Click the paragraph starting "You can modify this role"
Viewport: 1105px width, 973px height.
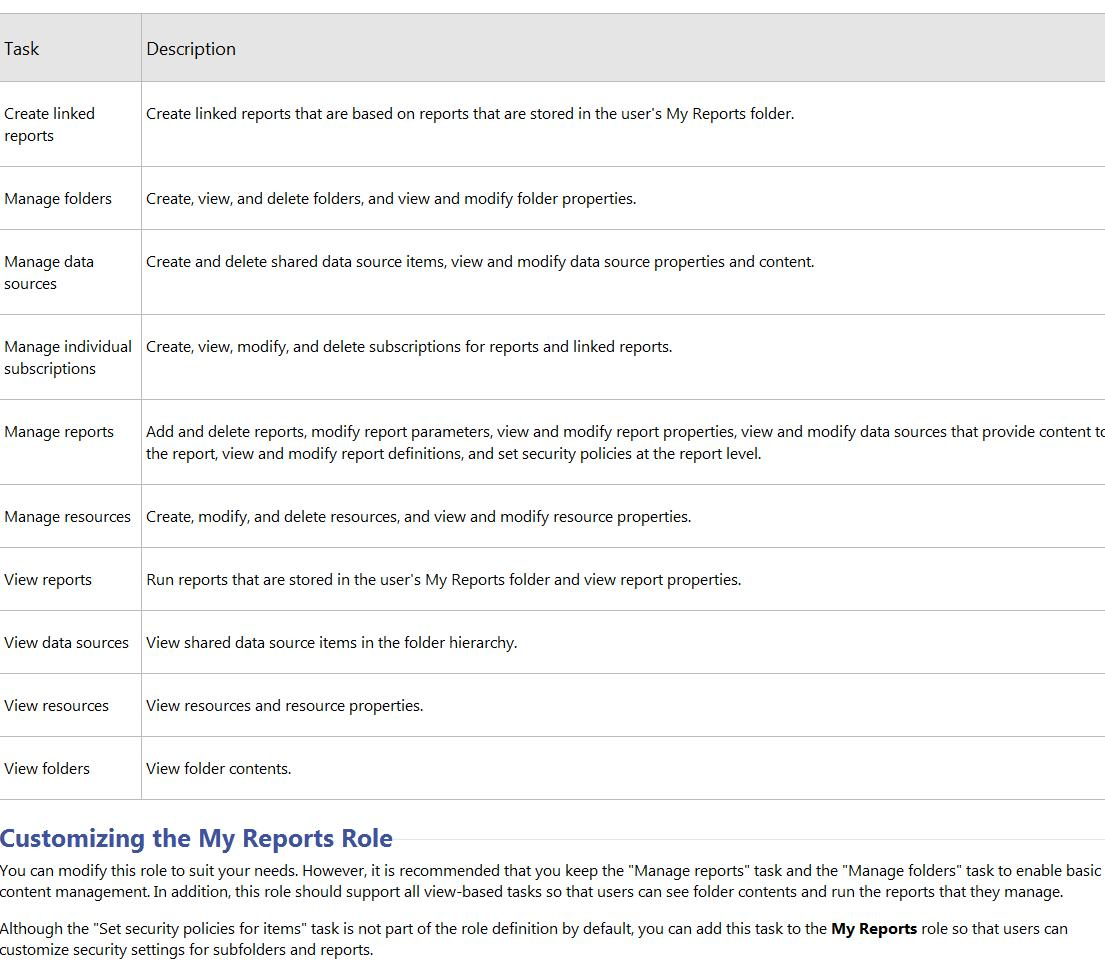point(550,881)
